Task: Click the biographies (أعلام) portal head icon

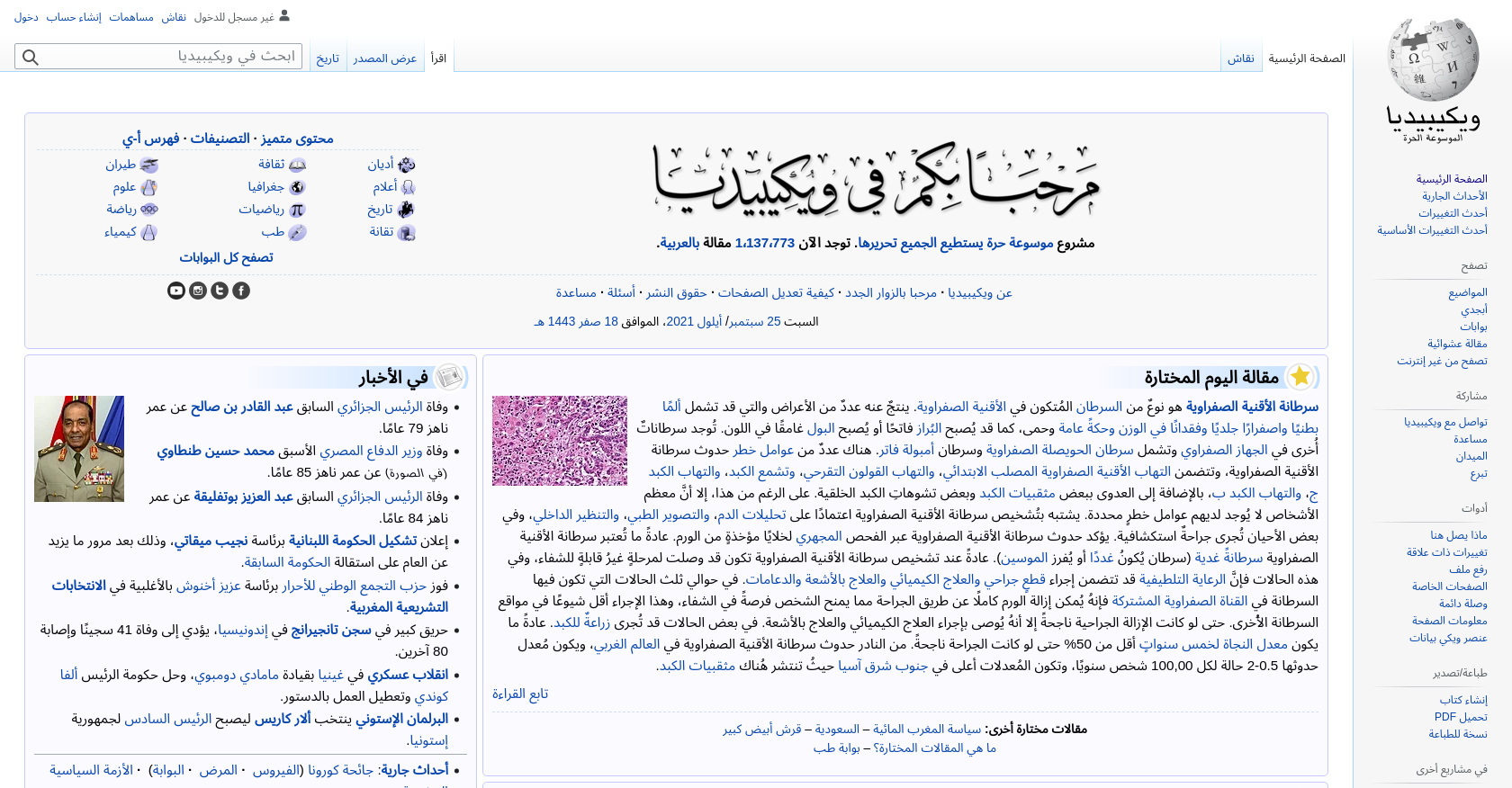Action: pyautogui.click(x=408, y=187)
